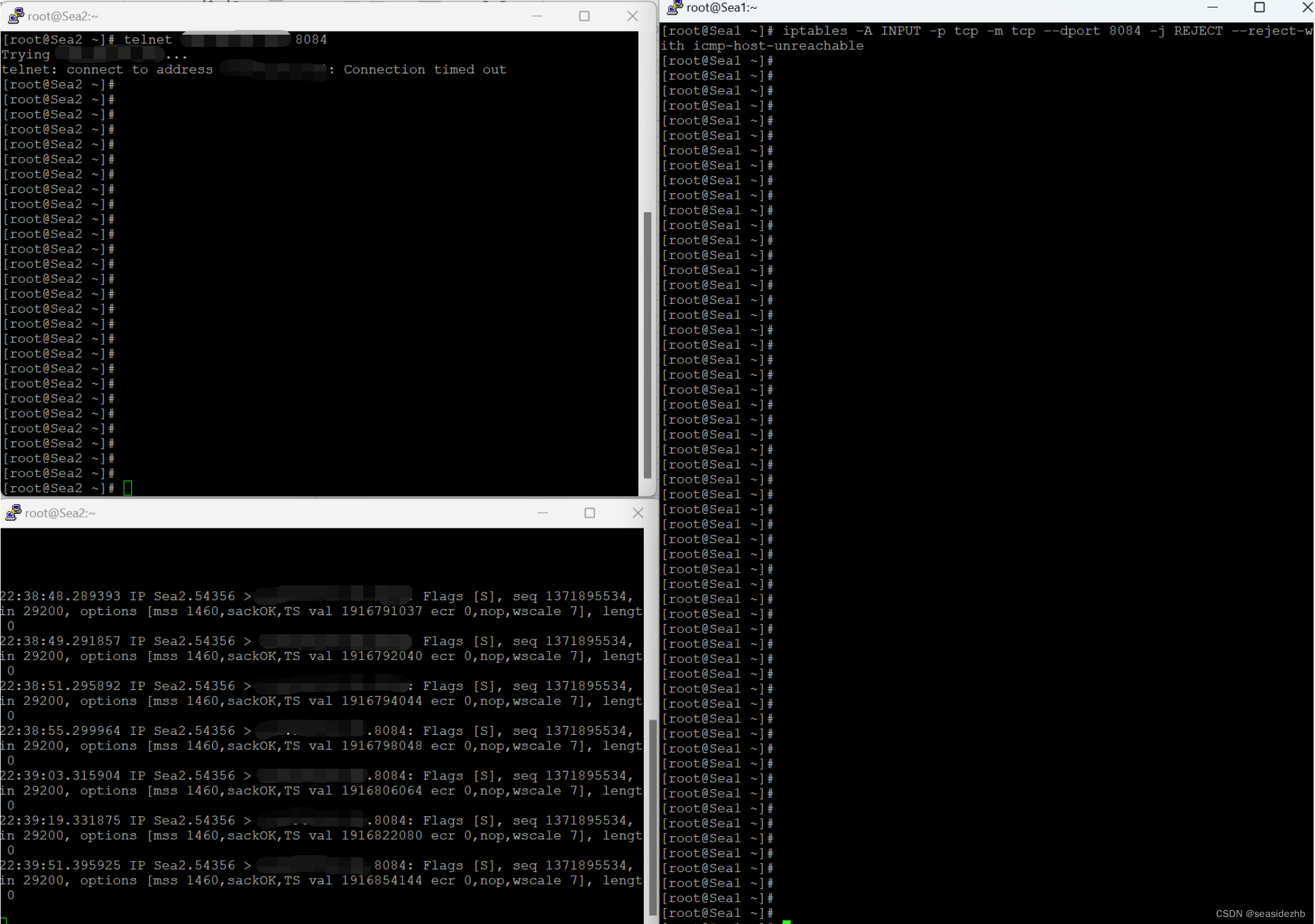1315x924 pixels.
Task: Click the PuTTY icon of the Sea1 window
Action: click(675, 8)
